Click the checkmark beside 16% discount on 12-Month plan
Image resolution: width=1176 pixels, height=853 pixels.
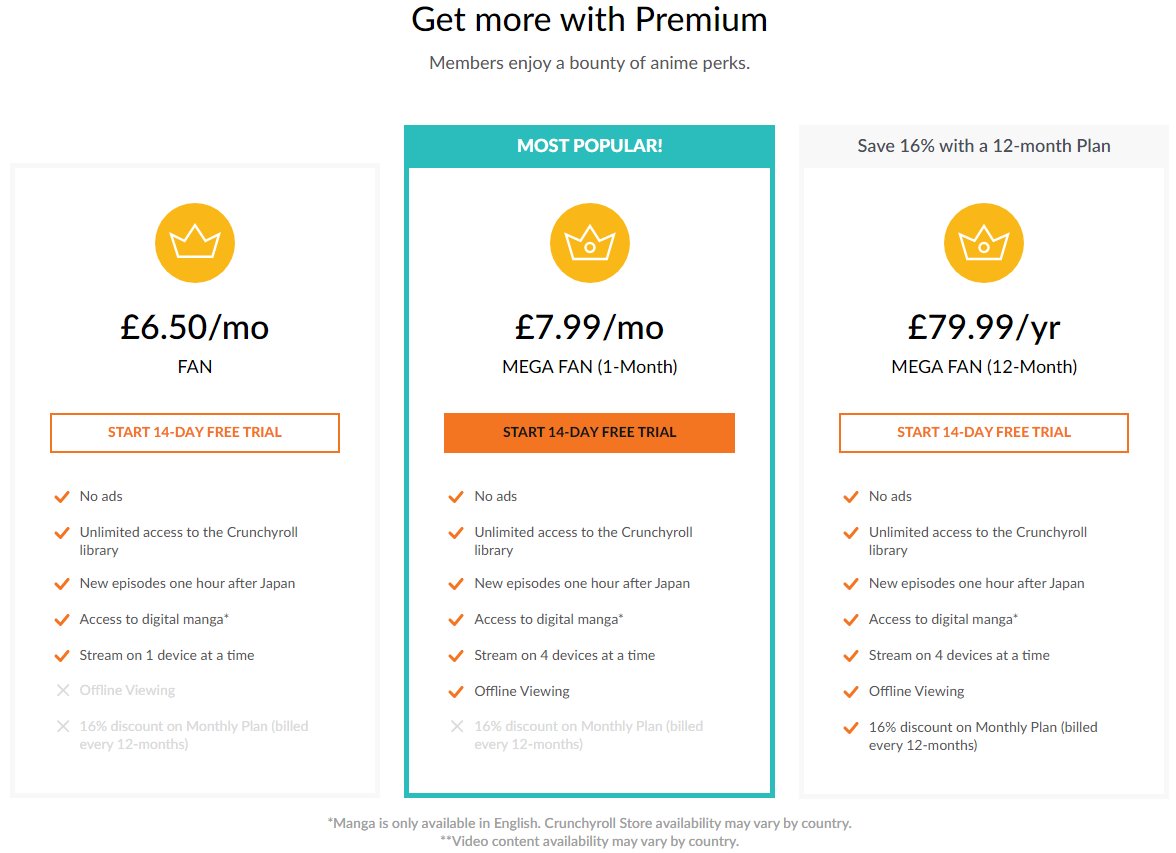click(850, 726)
